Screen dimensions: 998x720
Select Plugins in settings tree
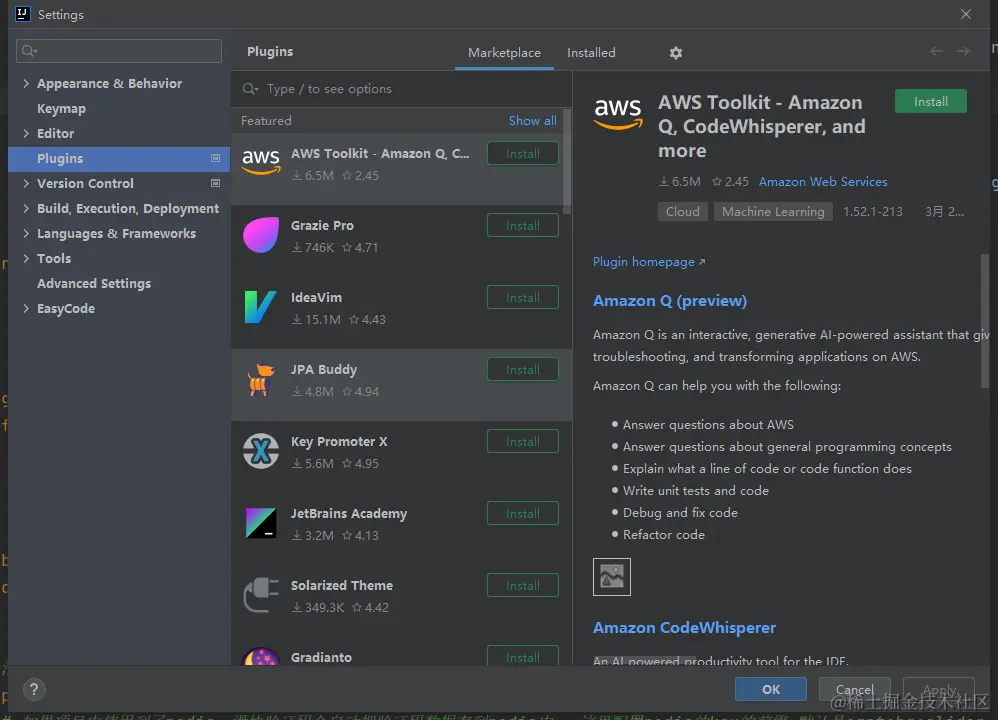(118, 159)
